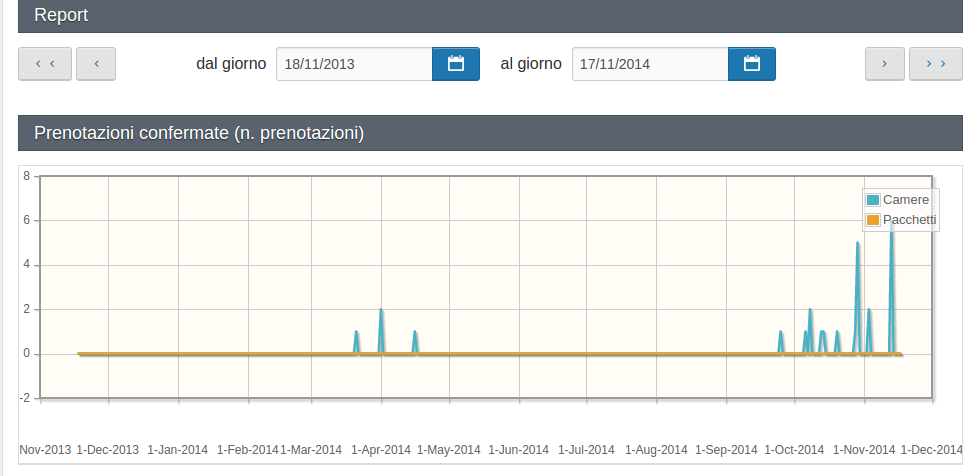Image resolution: width=972 pixels, height=476 pixels.
Task: Click the double-right arrow jump-forward button
Action: point(936,64)
